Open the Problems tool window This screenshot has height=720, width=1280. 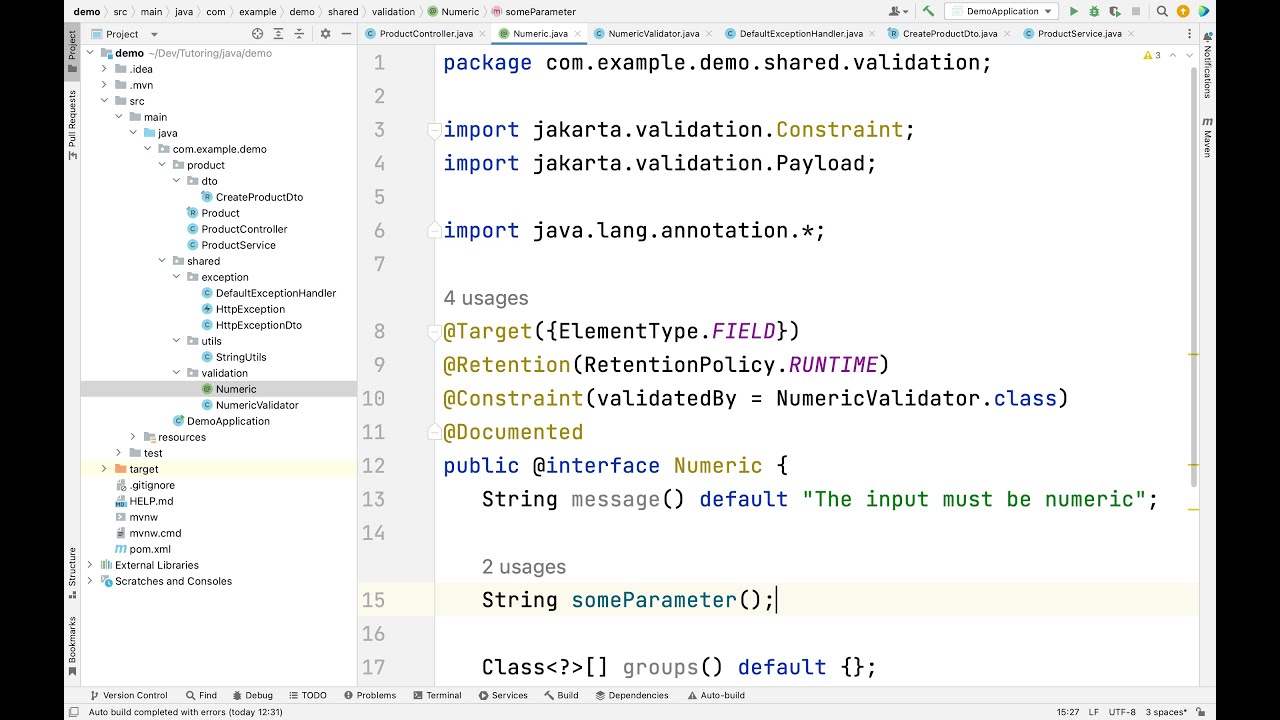[x=369, y=696]
